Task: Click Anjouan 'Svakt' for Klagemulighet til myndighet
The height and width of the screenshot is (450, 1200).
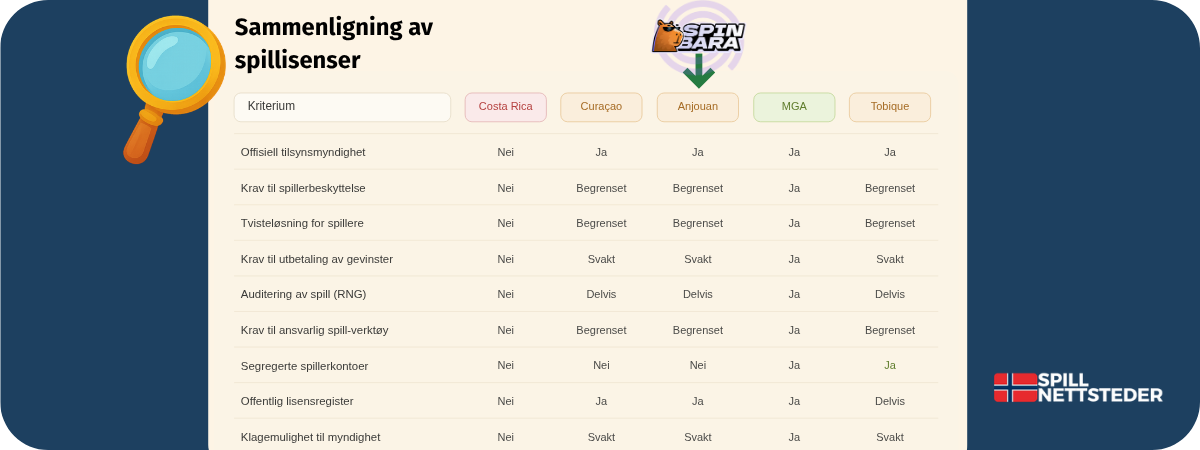Action: tap(698, 437)
